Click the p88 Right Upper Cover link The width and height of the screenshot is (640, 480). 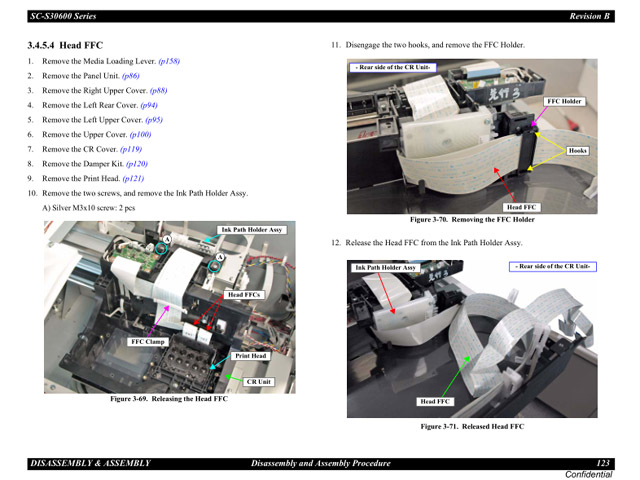tap(163, 91)
